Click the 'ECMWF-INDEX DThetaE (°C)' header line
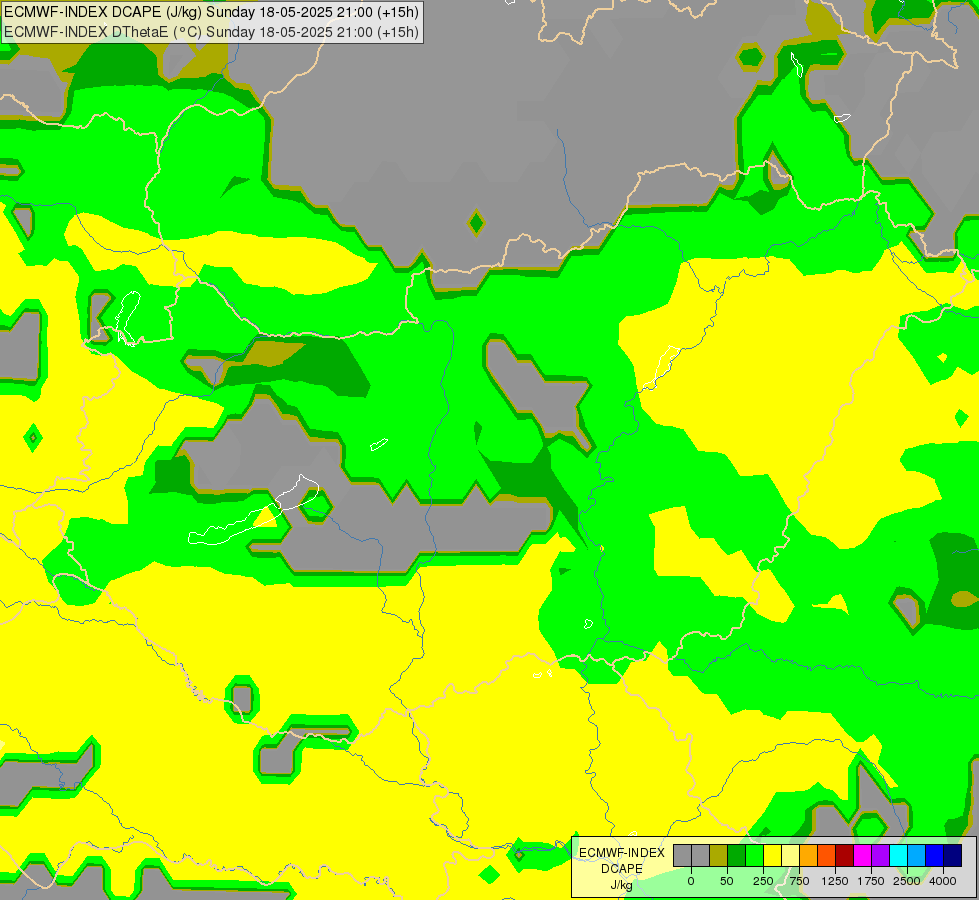This screenshot has width=979, height=900. pos(211,32)
